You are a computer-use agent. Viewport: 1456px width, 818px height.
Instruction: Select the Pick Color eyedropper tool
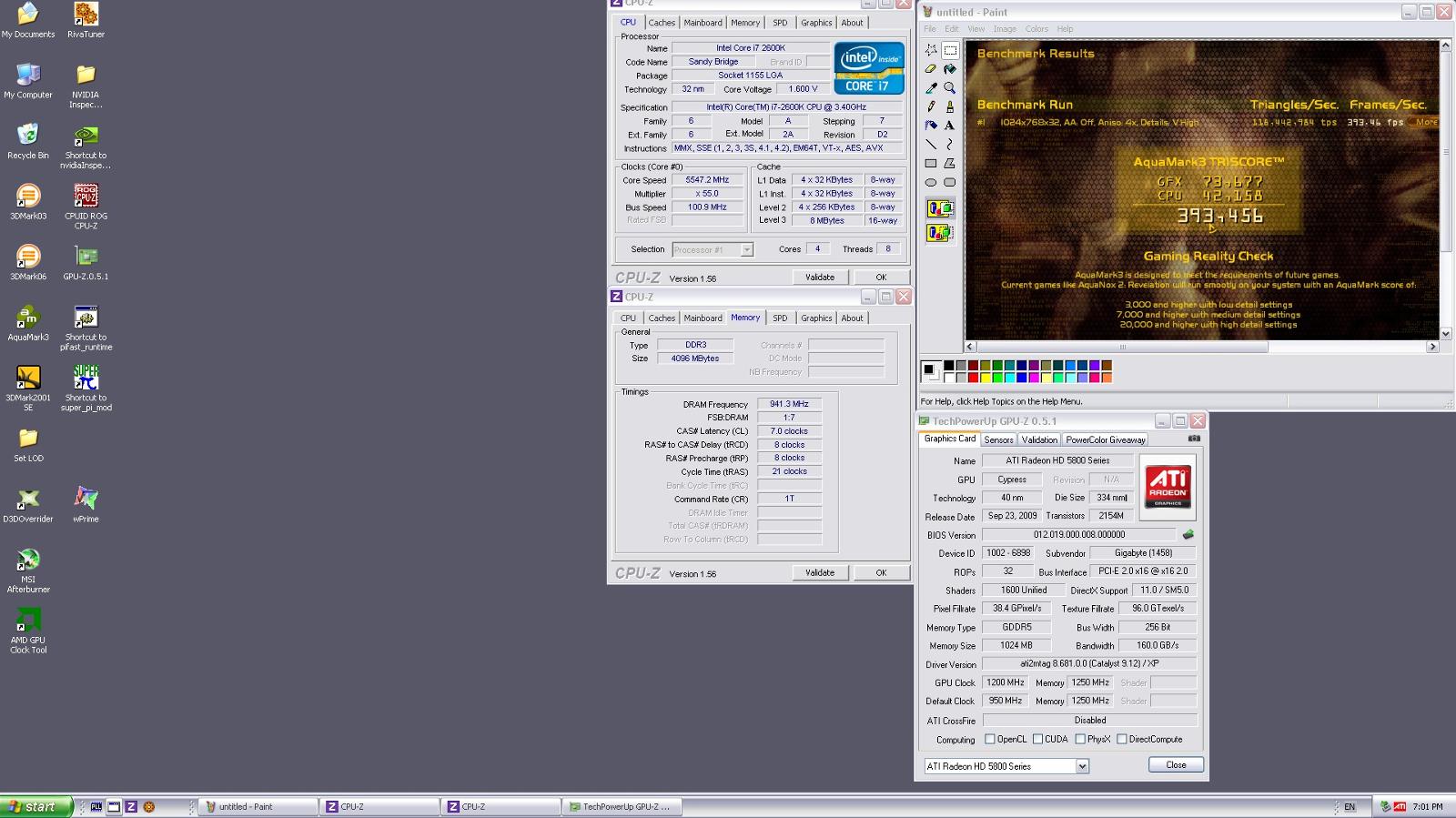coord(931,88)
